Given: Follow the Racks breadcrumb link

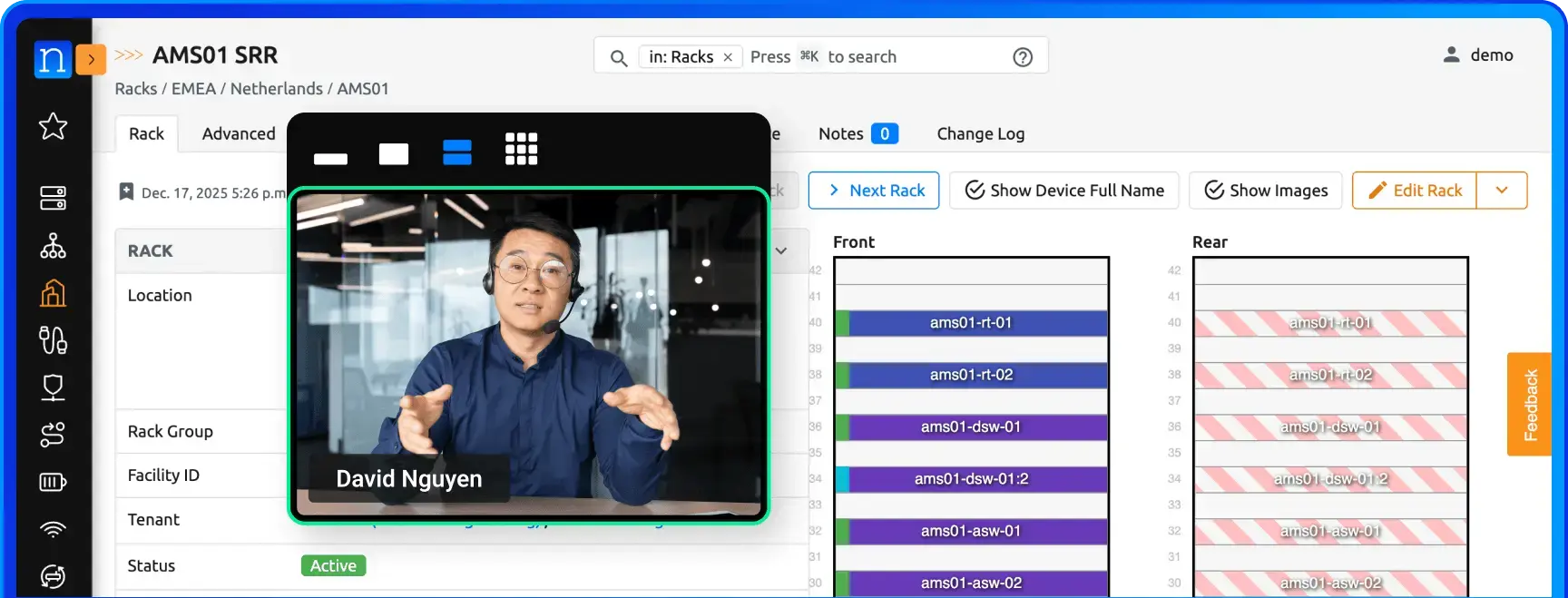Looking at the screenshot, I should tap(135, 88).
